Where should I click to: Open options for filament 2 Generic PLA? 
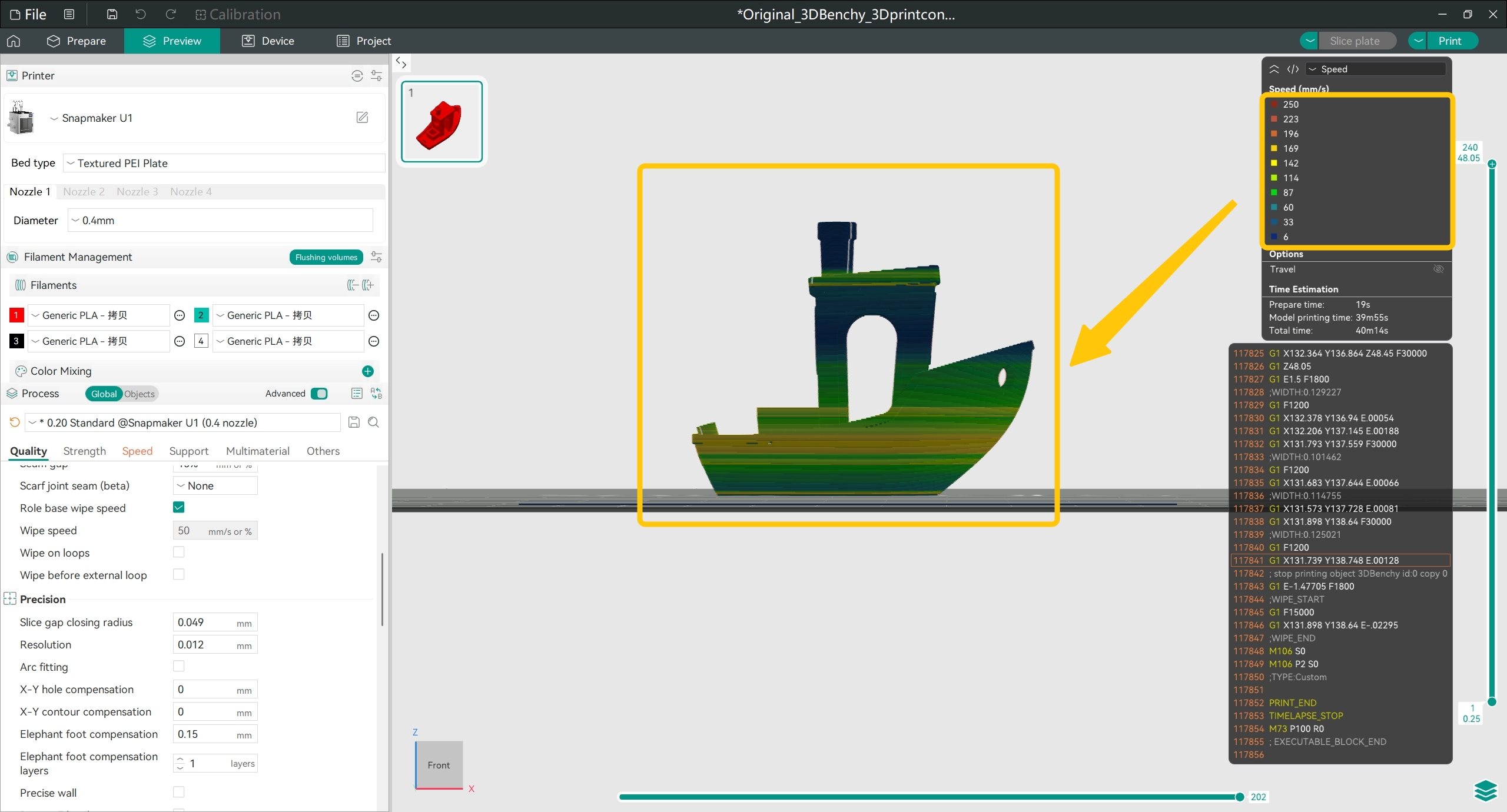pyautogui.click(x=374, y=315)
